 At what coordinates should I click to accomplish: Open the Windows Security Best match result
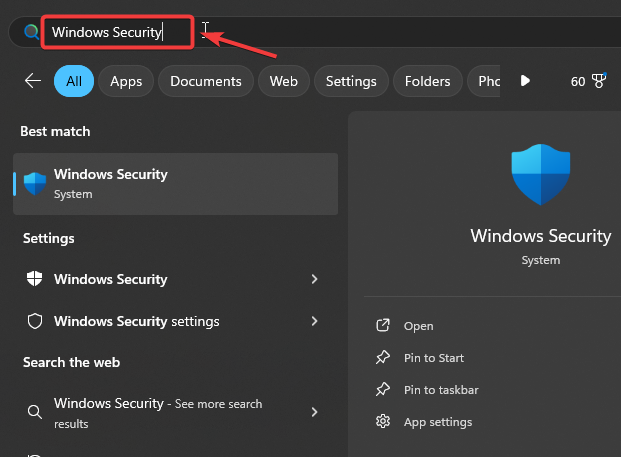(x=175, y=184)
